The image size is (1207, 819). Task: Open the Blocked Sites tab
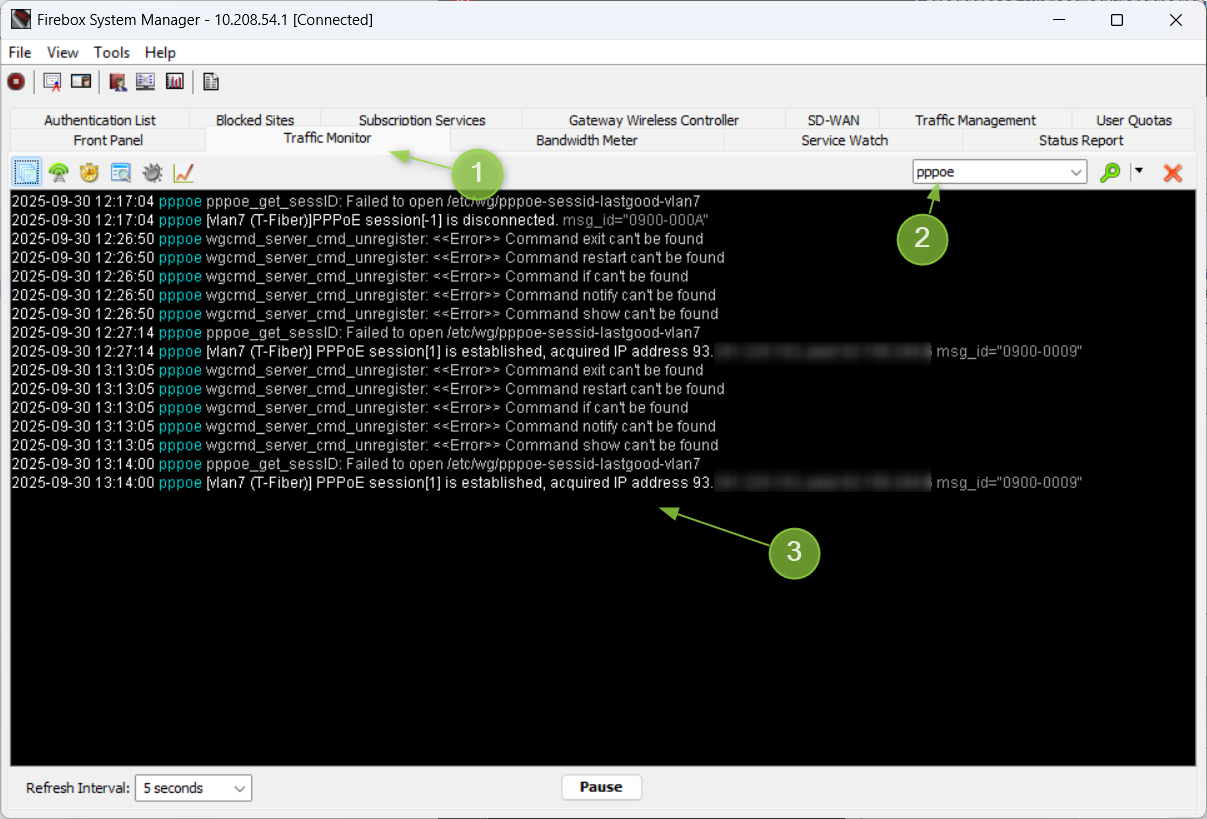pyautogui.click(x=255, y=120)
